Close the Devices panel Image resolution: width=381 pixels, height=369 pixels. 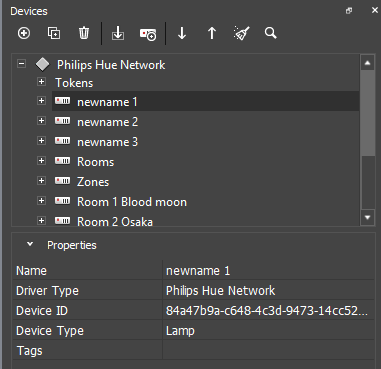[375, 11]
